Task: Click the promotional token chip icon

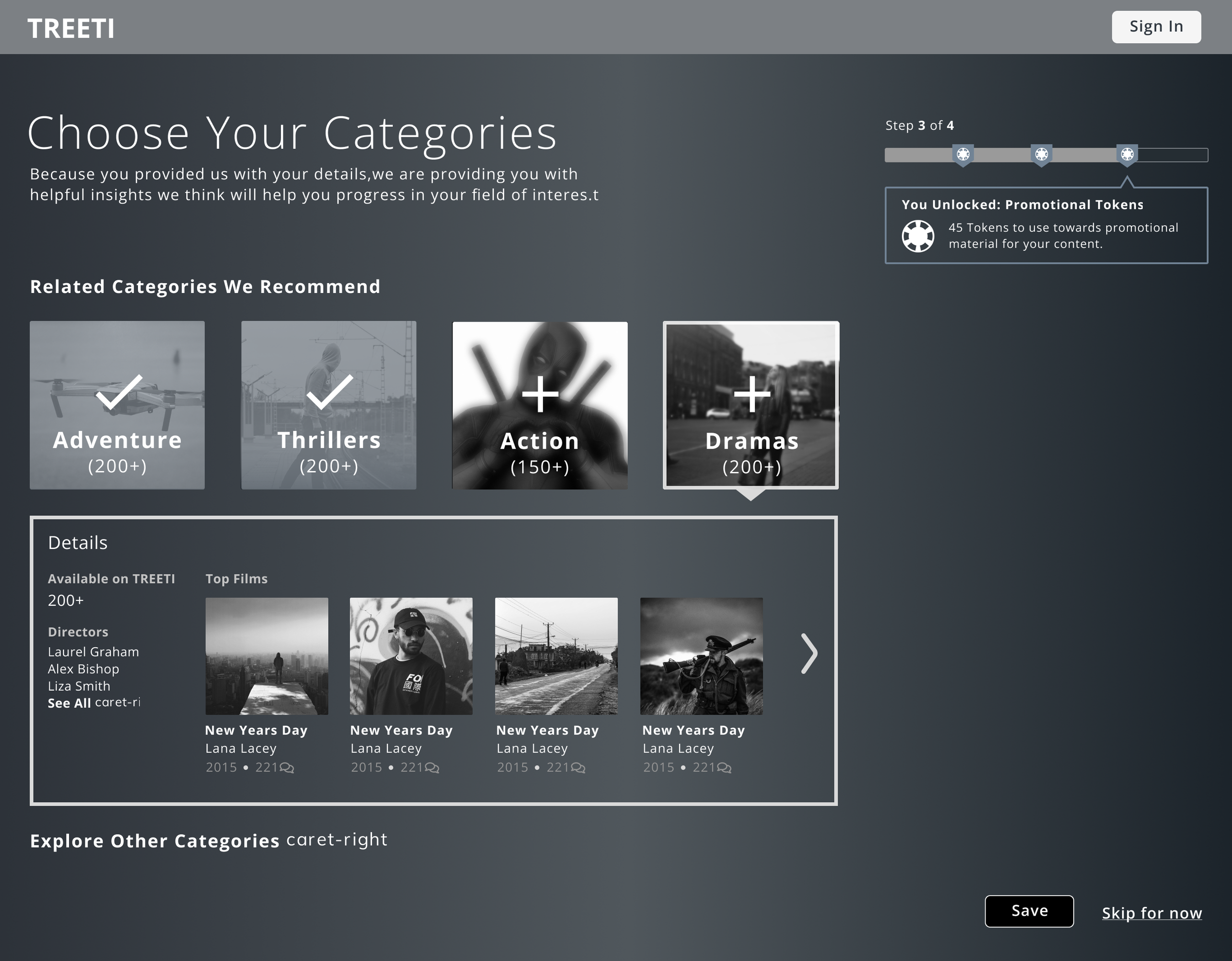Action: point(918,236)
